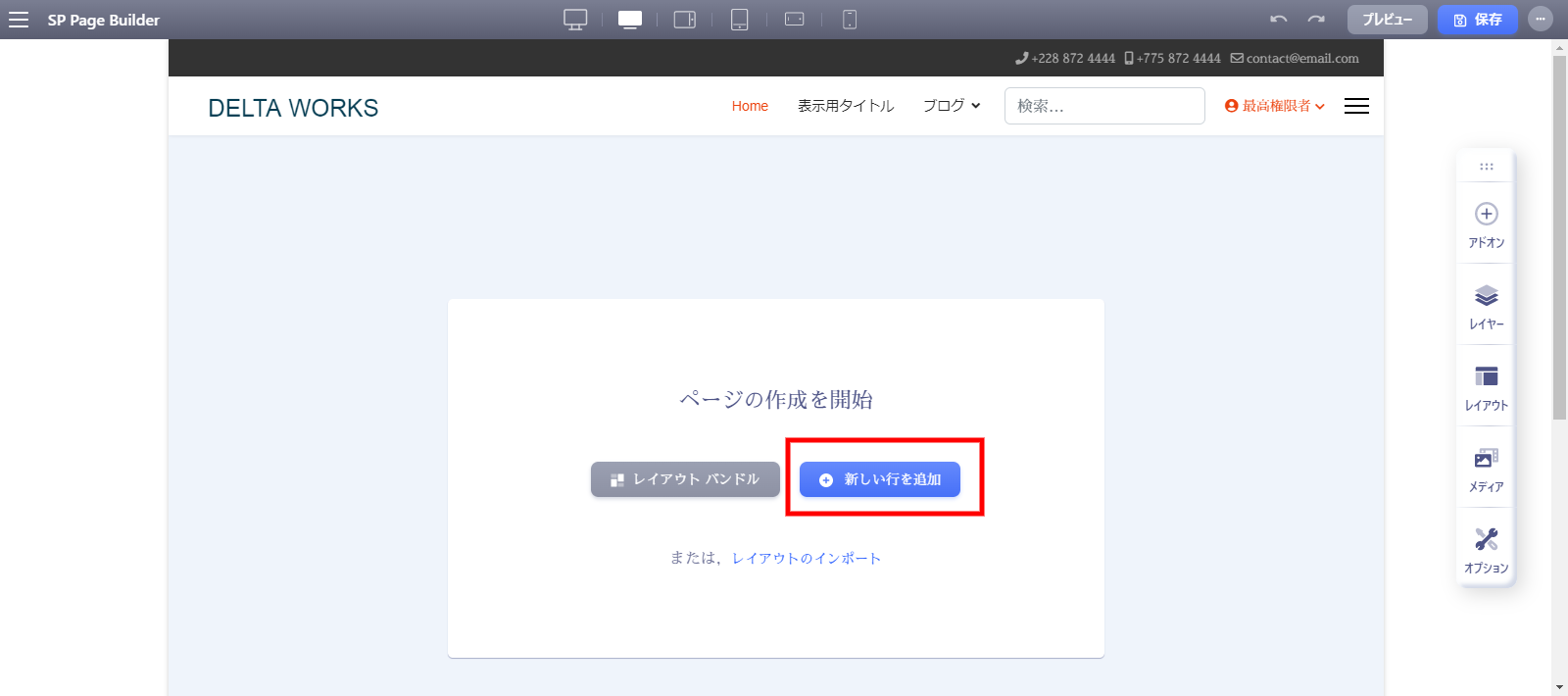Click the 新しい行を追加 button
The image size is (1568, 696).
coord(879,479)
